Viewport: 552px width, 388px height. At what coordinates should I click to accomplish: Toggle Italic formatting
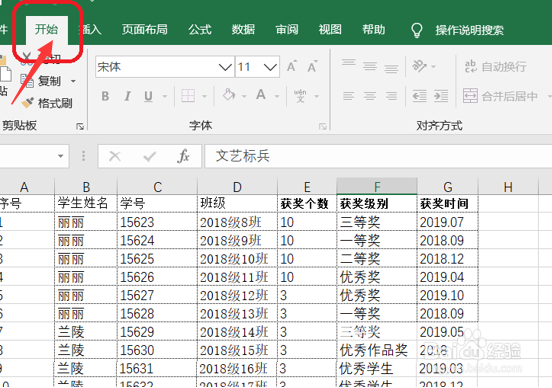(127, 96)
